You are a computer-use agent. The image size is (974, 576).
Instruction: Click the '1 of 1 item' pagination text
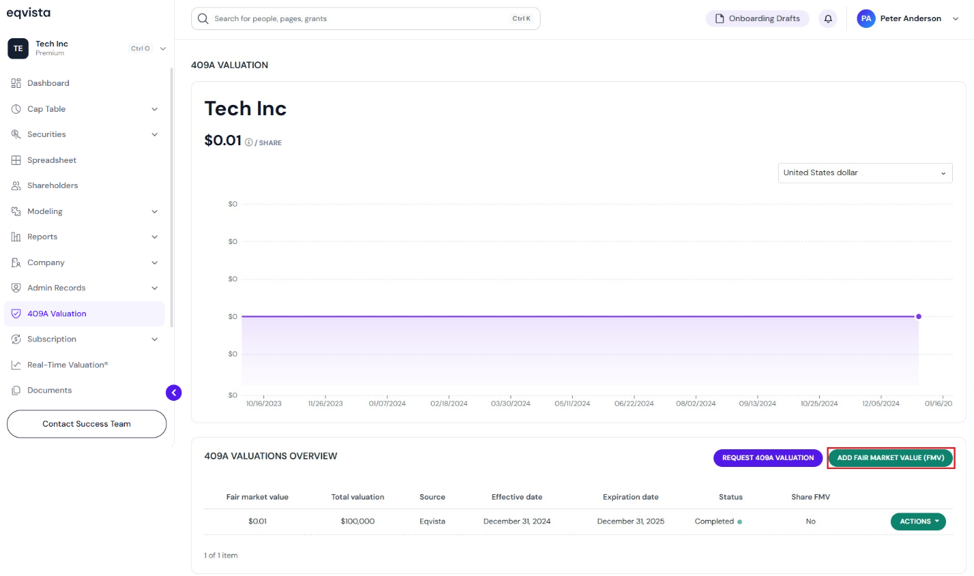[221, 555]
